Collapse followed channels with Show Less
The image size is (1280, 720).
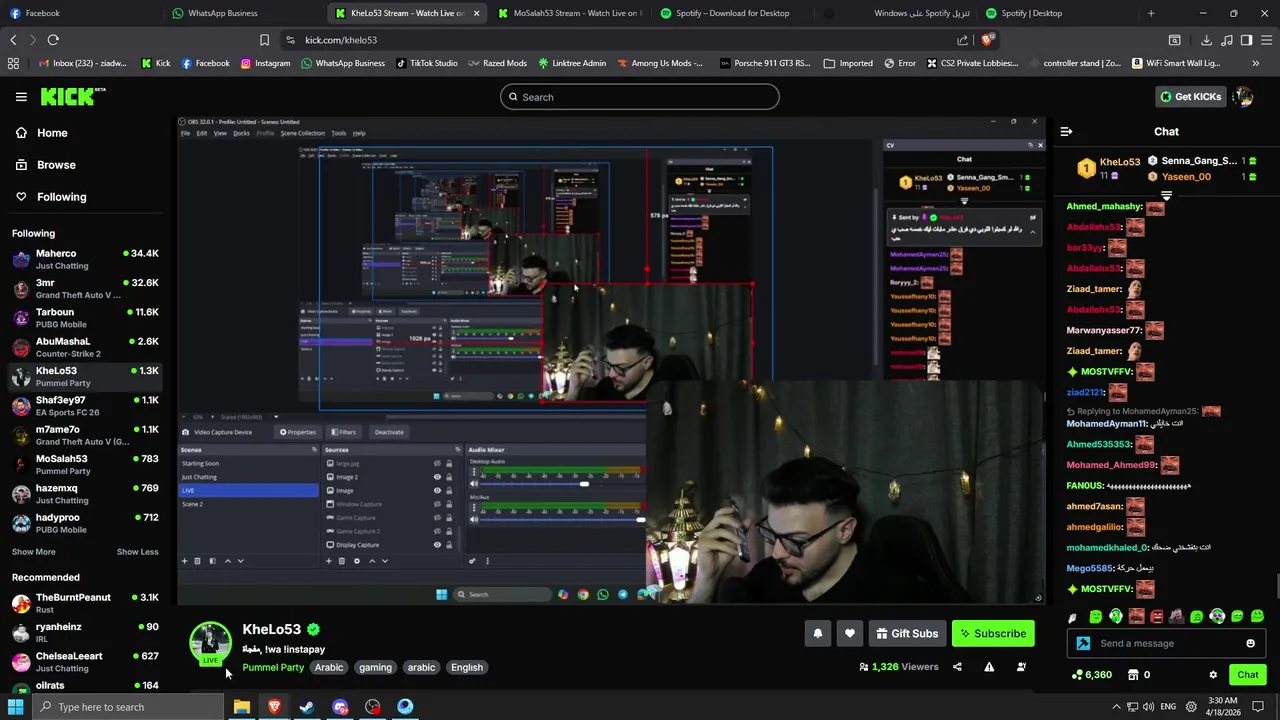tap(138, 552)
